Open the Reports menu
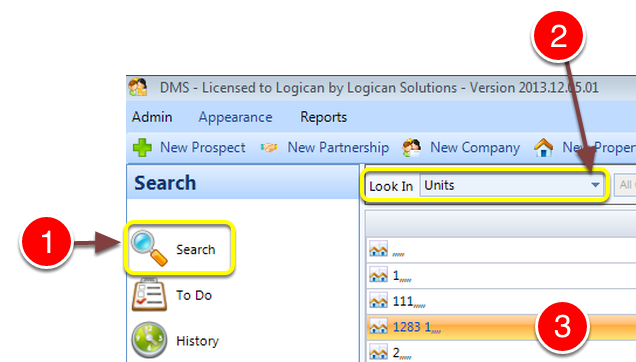This screenshot has width=636, height=362. point(324,117)
